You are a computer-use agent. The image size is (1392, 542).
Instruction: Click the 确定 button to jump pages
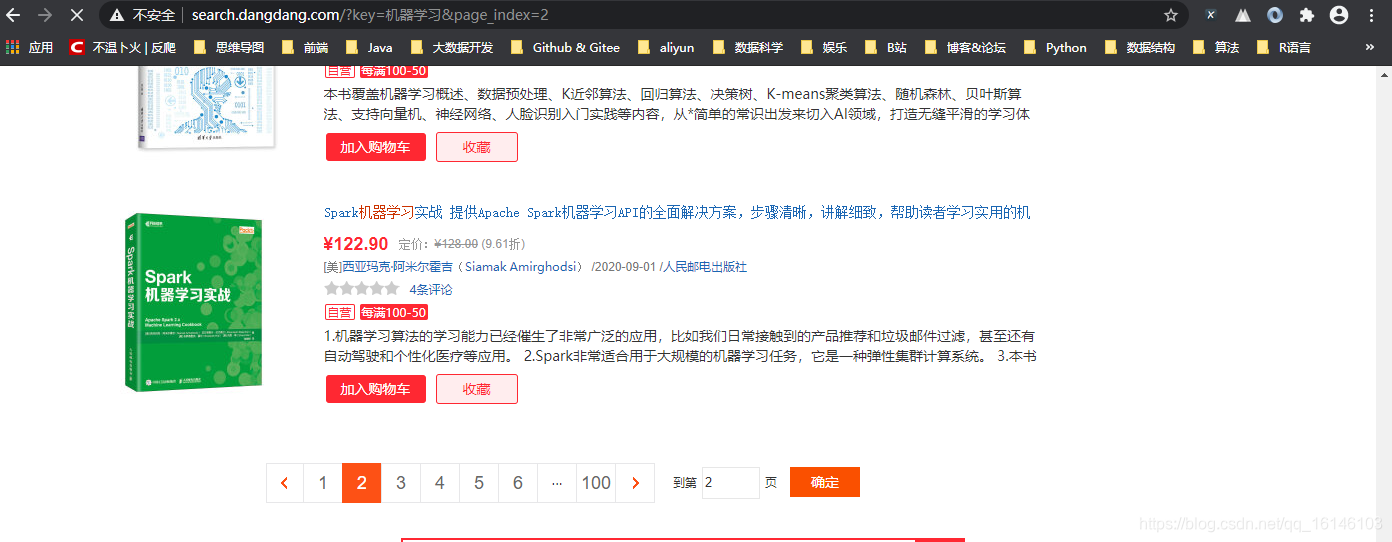[x=825, y=482]
